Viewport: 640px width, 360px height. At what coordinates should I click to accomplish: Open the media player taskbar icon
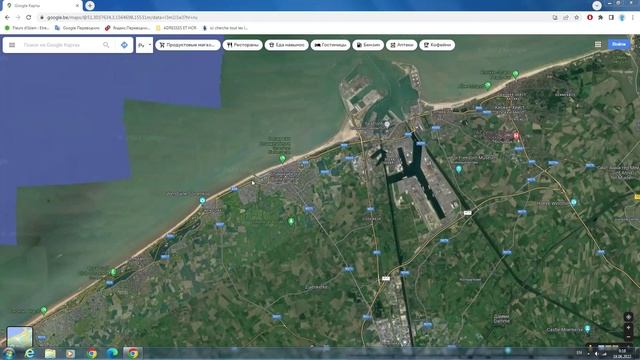pyautogui.click(x=71, y=353)
